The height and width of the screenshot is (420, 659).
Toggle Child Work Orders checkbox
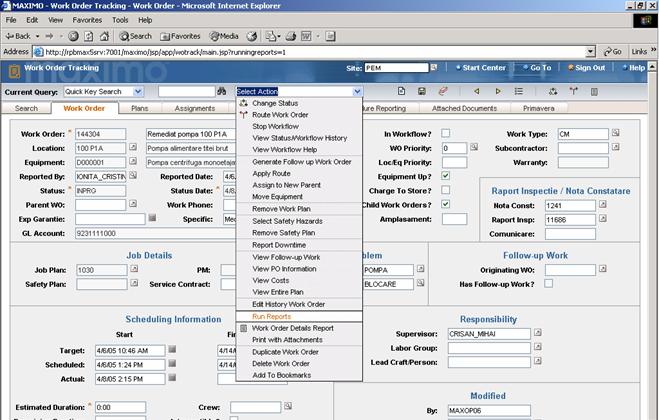pyautogui.click(x=445, y=204)
